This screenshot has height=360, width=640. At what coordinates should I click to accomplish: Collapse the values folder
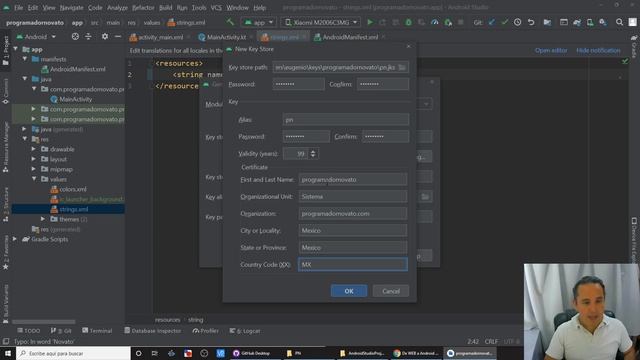(34, 179)
